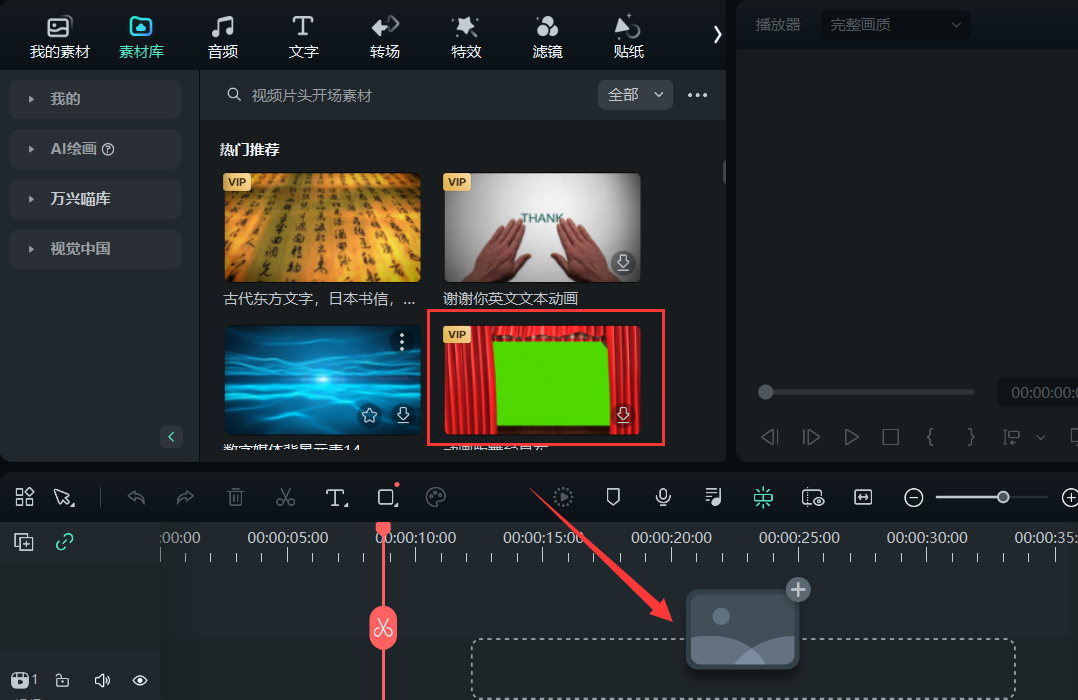
Task: Click the microphone voiceover record icon
Action: tap(662, 497)
